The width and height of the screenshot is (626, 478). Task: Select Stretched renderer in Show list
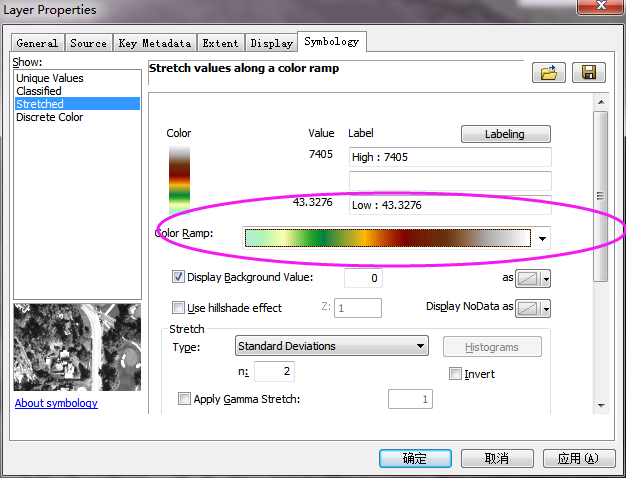[x=77, y=104]
